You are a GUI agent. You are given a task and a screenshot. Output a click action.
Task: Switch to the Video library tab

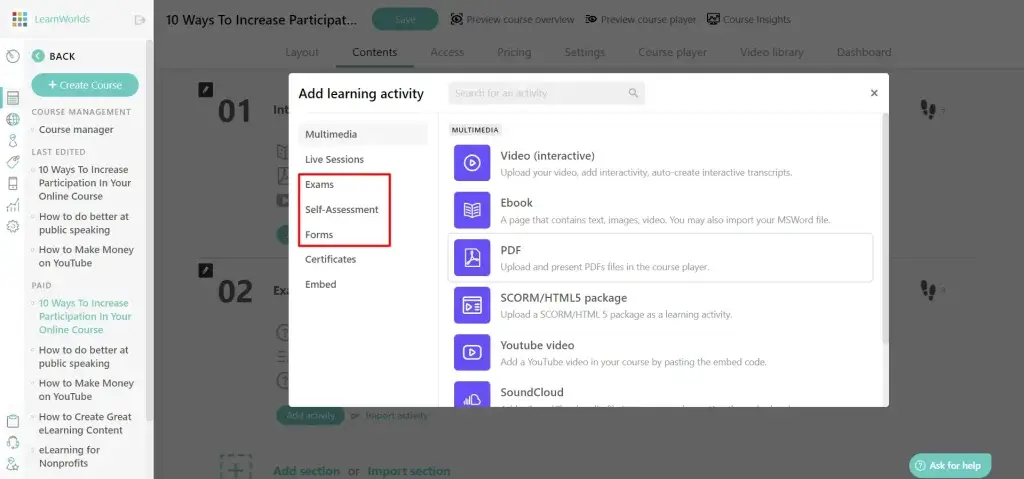click(x=772, y=52)
